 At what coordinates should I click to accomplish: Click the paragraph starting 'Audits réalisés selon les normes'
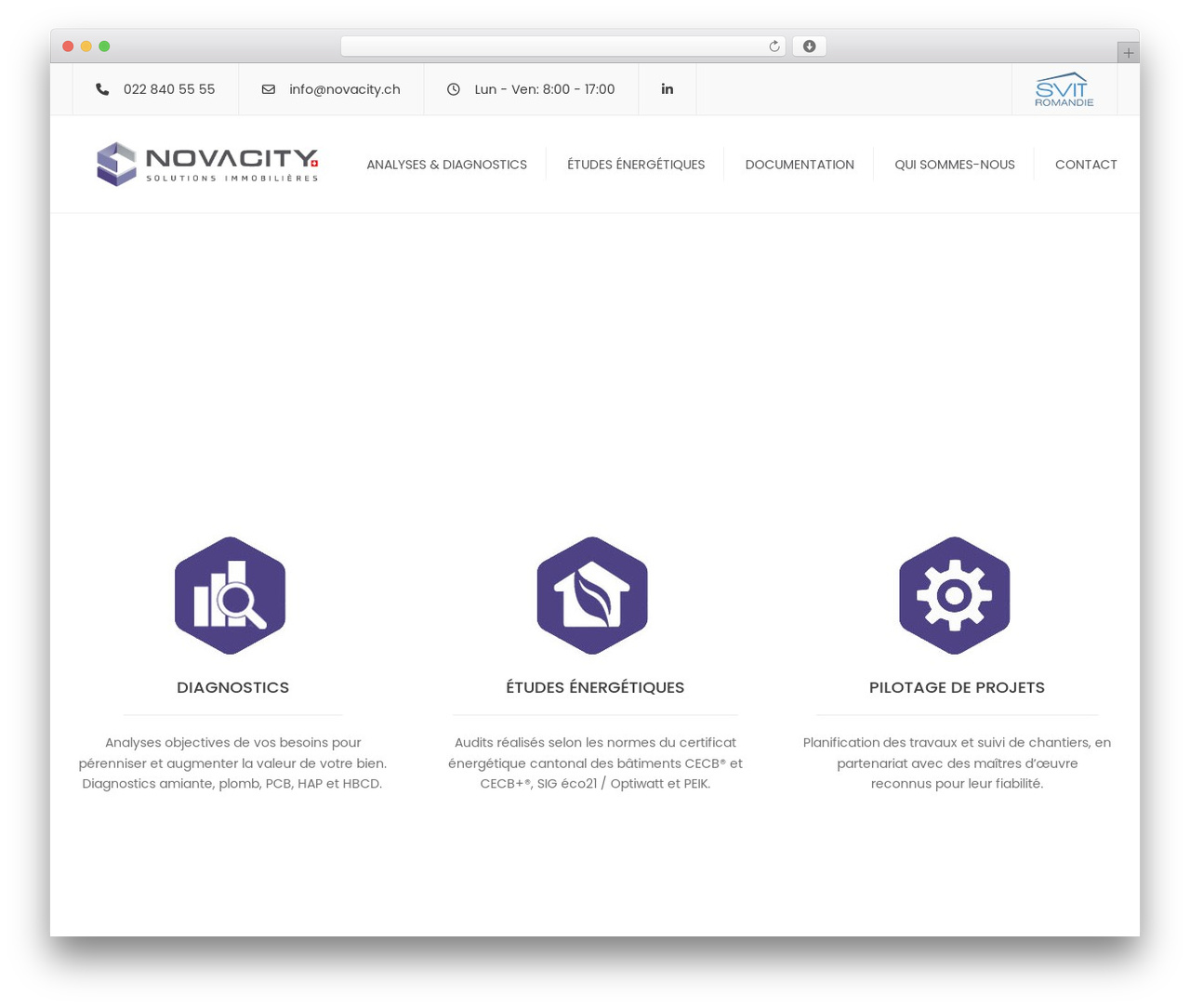point(595,763)
